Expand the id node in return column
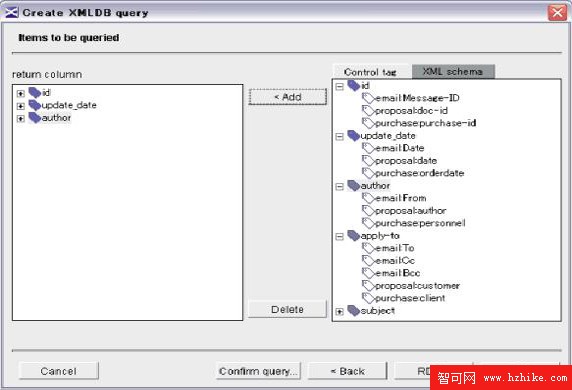The height and width of the screenshot is (390, 572). (x=21, y=94)
